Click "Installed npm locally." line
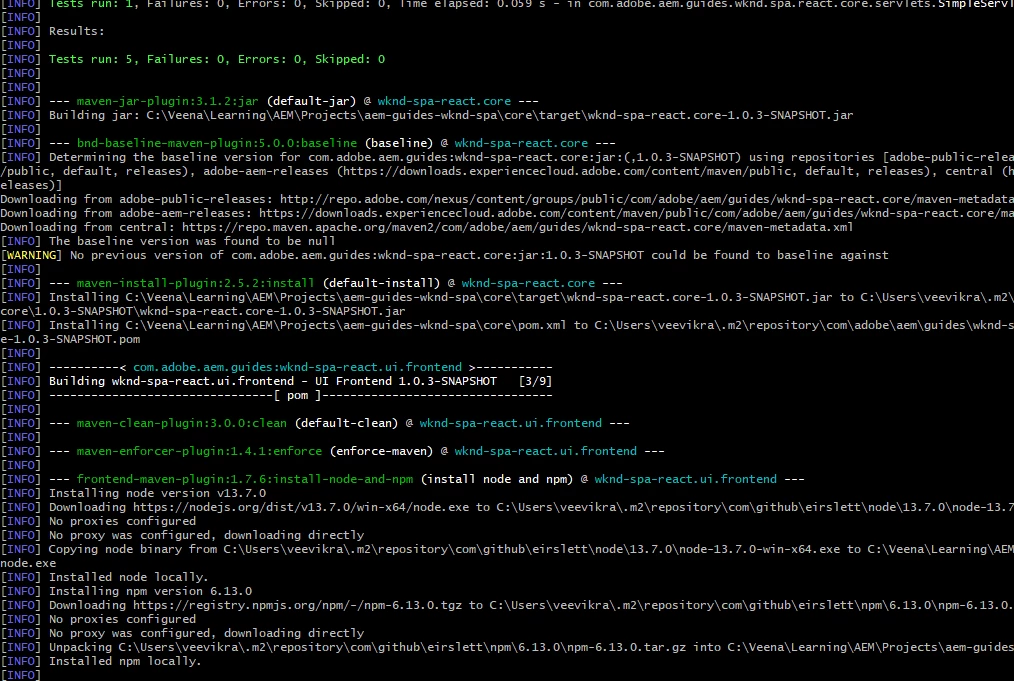This screenshot has width=1014, height=681. point(125,662)
